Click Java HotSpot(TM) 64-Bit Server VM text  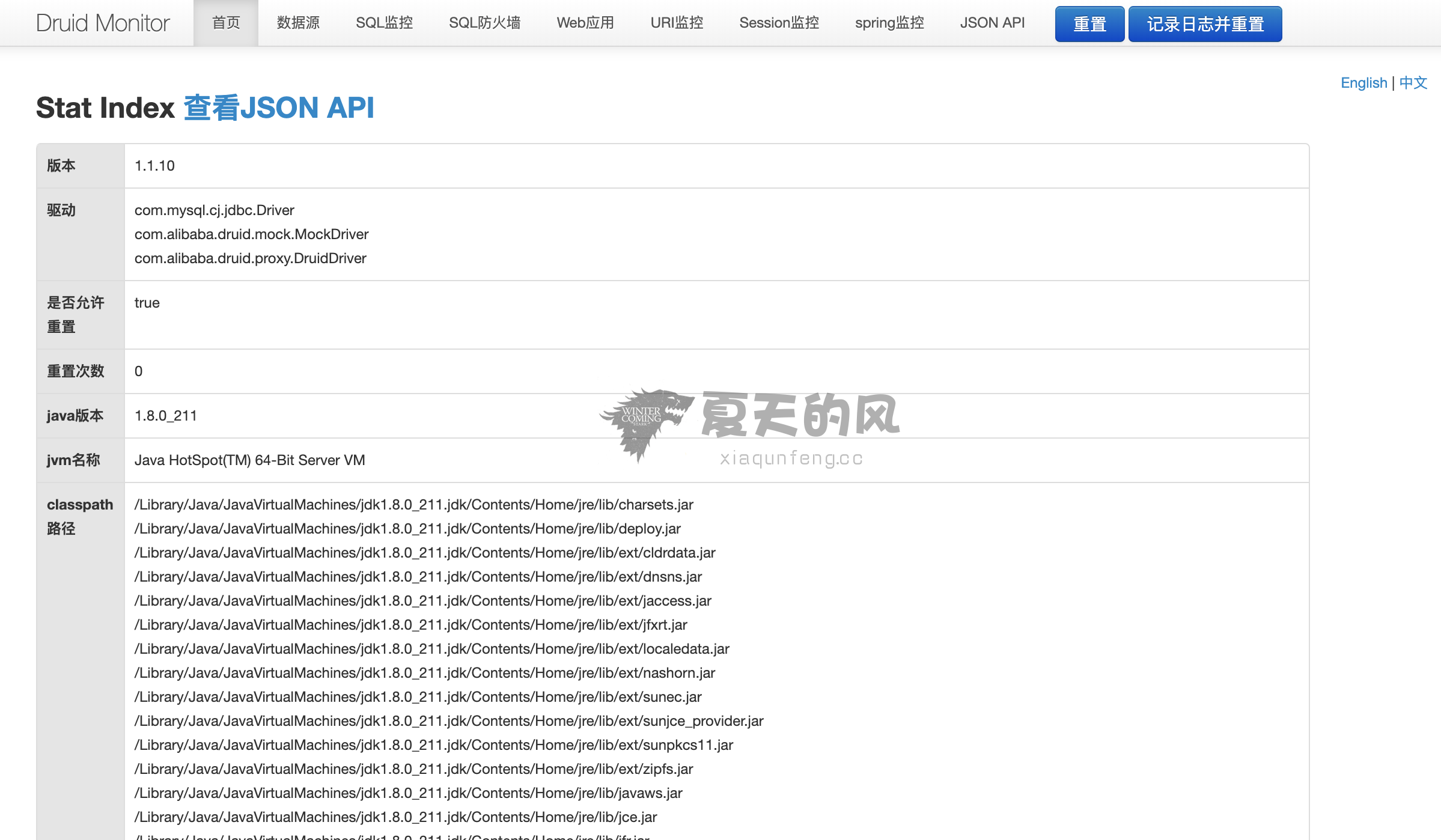pos(250,460)
